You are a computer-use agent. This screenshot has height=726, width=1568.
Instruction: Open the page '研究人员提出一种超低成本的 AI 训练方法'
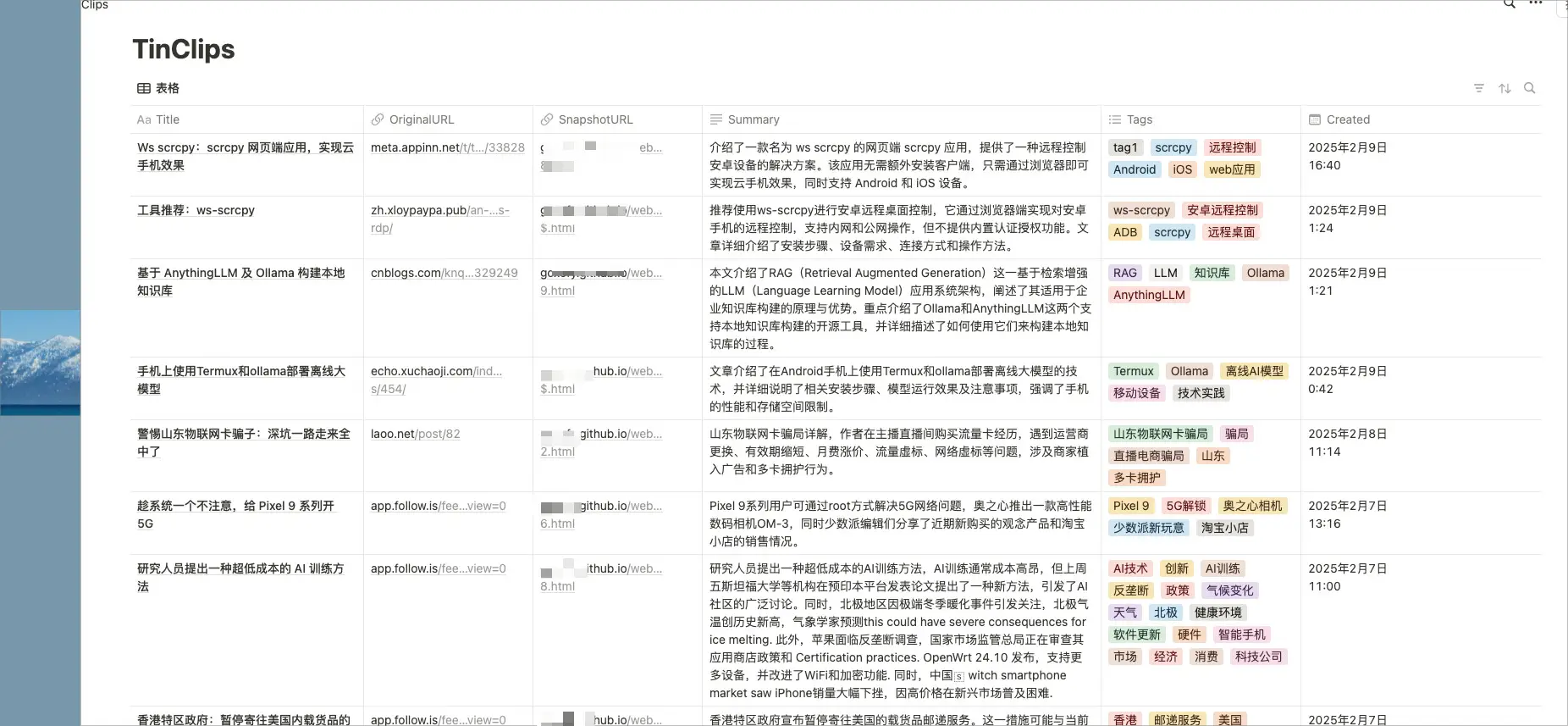(x=240, y=577)
